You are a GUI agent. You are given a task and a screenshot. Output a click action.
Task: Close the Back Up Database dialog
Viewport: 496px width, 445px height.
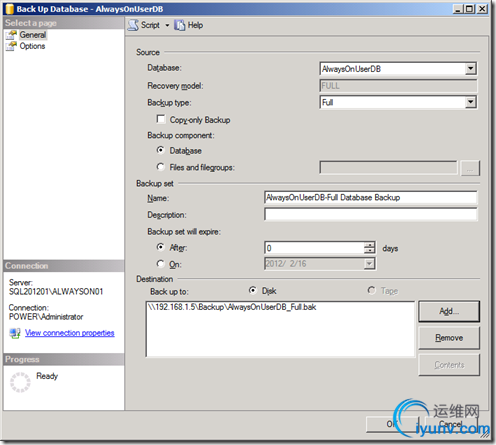tap(482, 9)
